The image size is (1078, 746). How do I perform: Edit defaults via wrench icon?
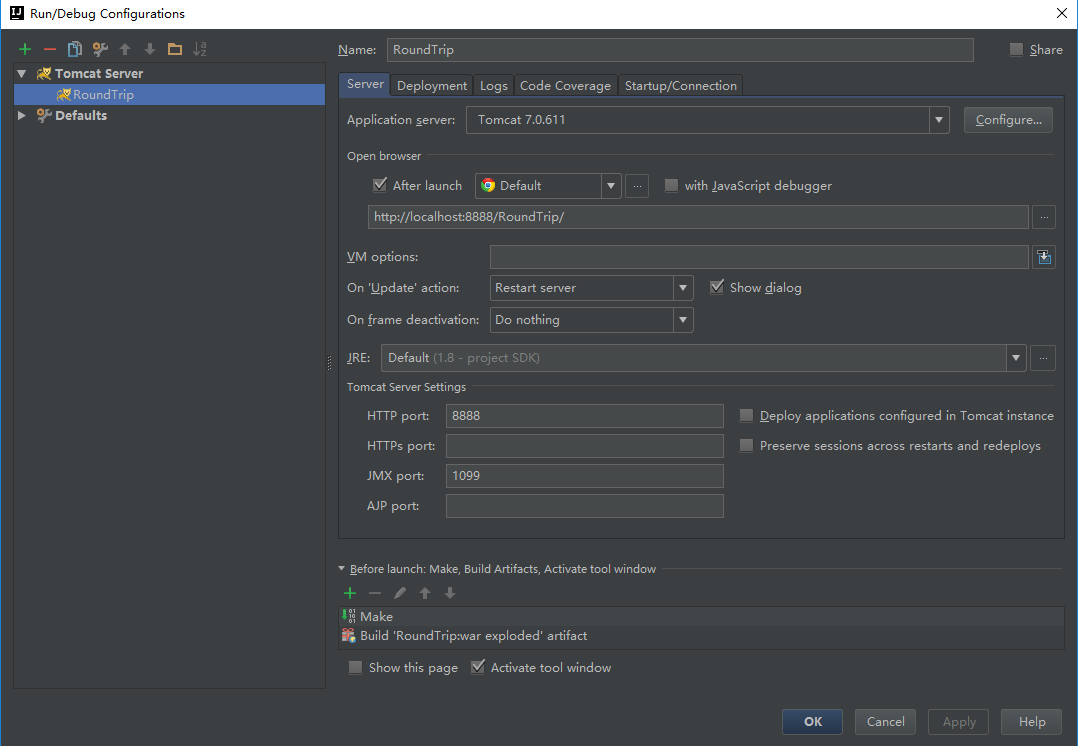click(x=100, y=49)
